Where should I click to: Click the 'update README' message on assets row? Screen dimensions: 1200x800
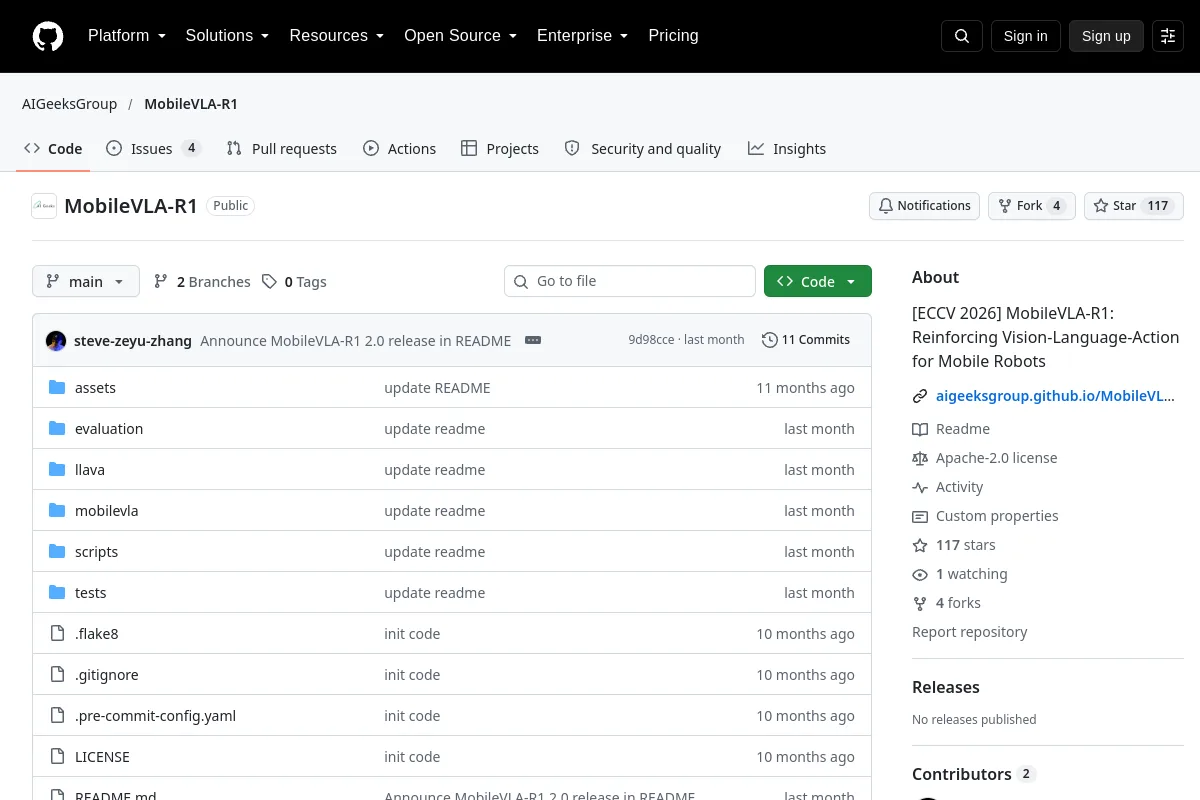pos(437,388)
